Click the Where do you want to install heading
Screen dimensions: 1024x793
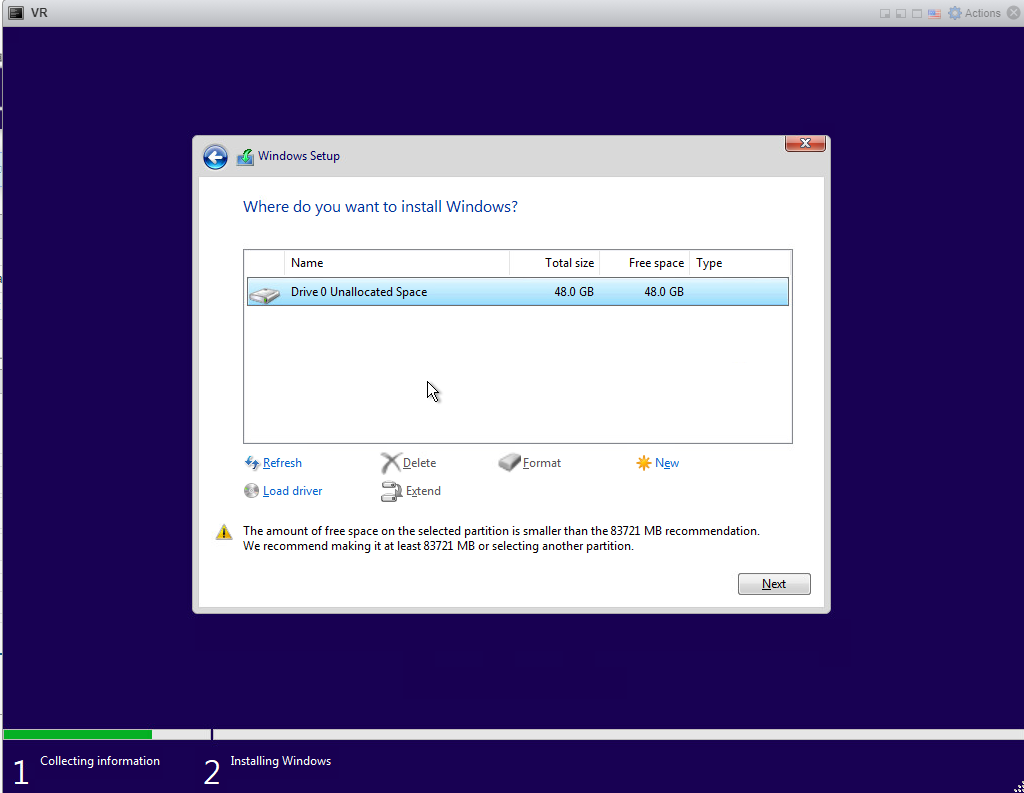coord(380,207)
